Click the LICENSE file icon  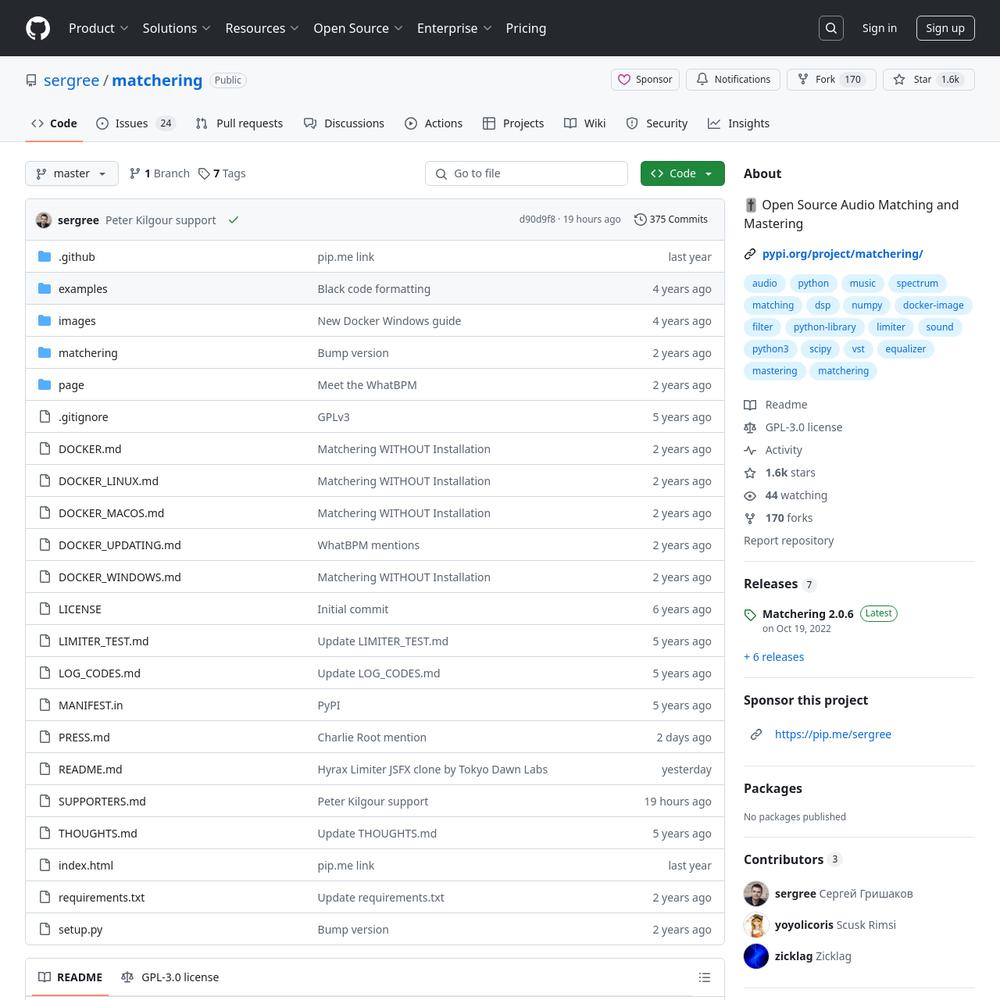pyautogui.click(x=45, y=608)
